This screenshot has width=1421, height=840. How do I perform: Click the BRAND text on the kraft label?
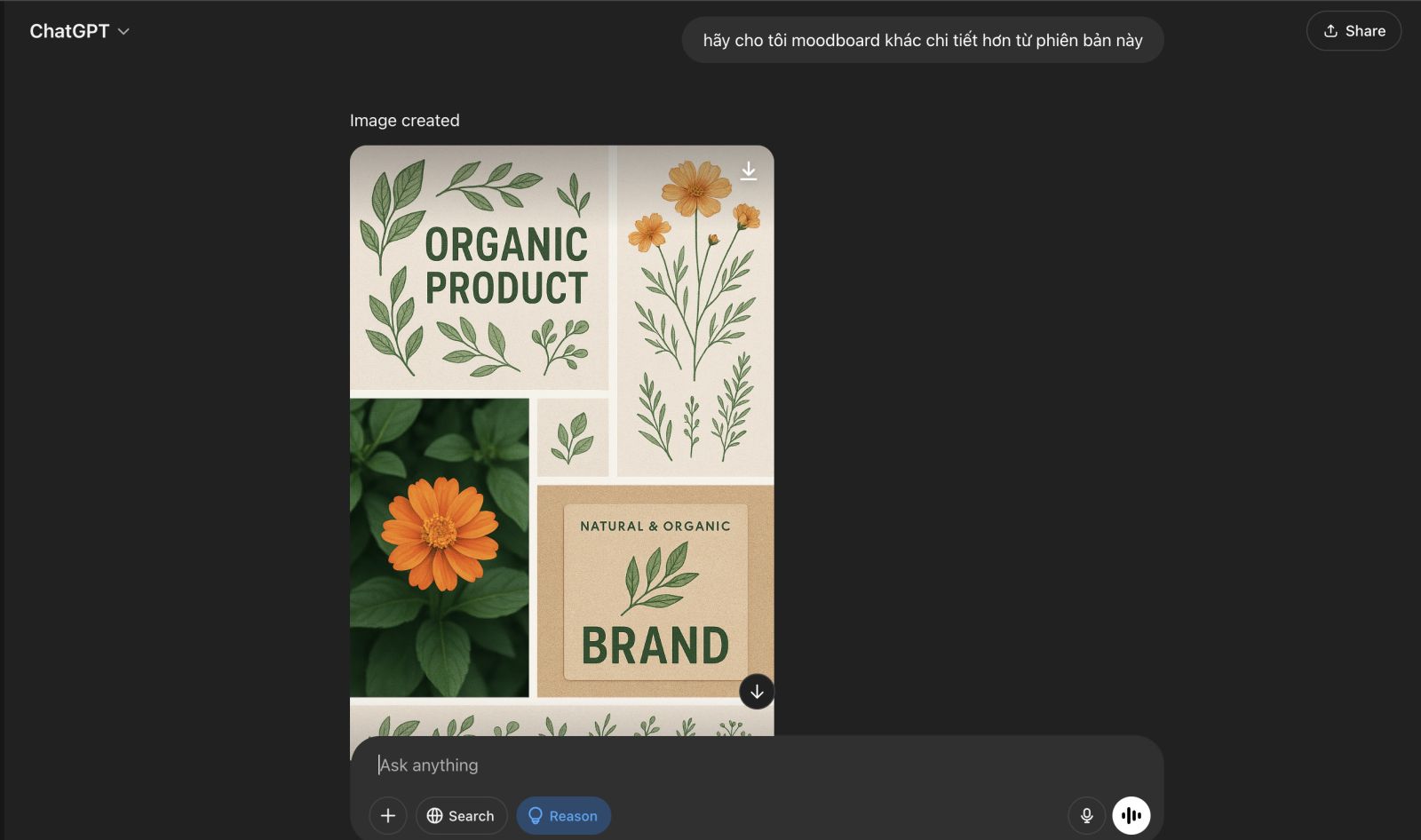coord(655,646)
